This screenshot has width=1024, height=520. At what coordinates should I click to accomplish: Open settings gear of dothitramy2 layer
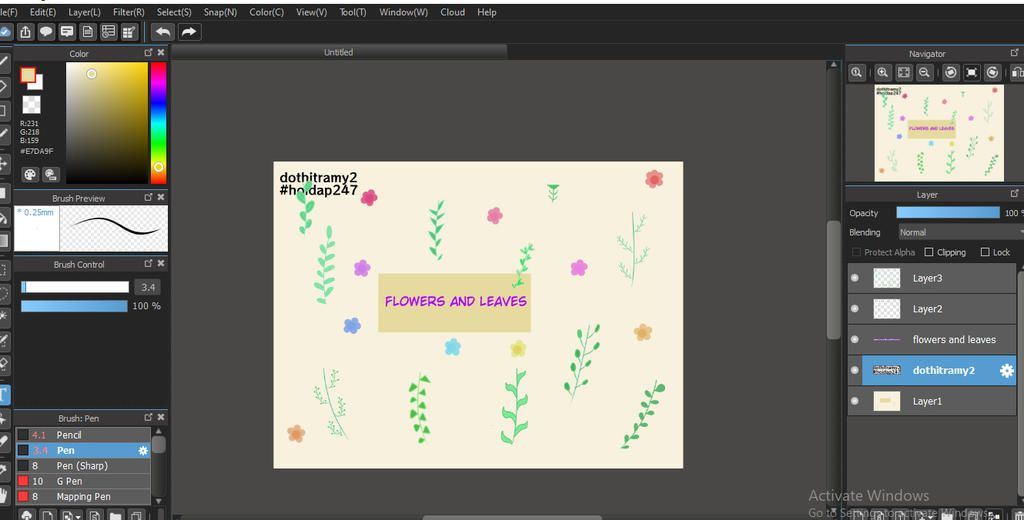coord(1006,370)
